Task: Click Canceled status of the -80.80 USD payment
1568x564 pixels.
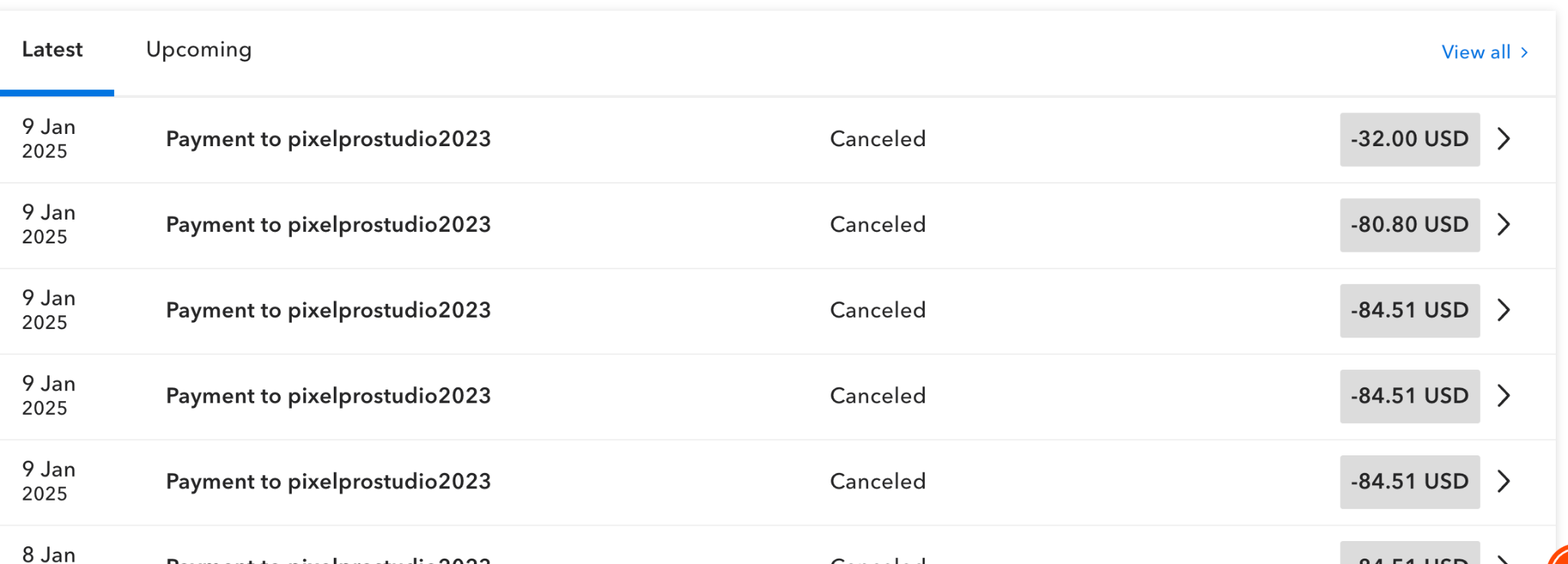Action: click(x=877, y=224)
